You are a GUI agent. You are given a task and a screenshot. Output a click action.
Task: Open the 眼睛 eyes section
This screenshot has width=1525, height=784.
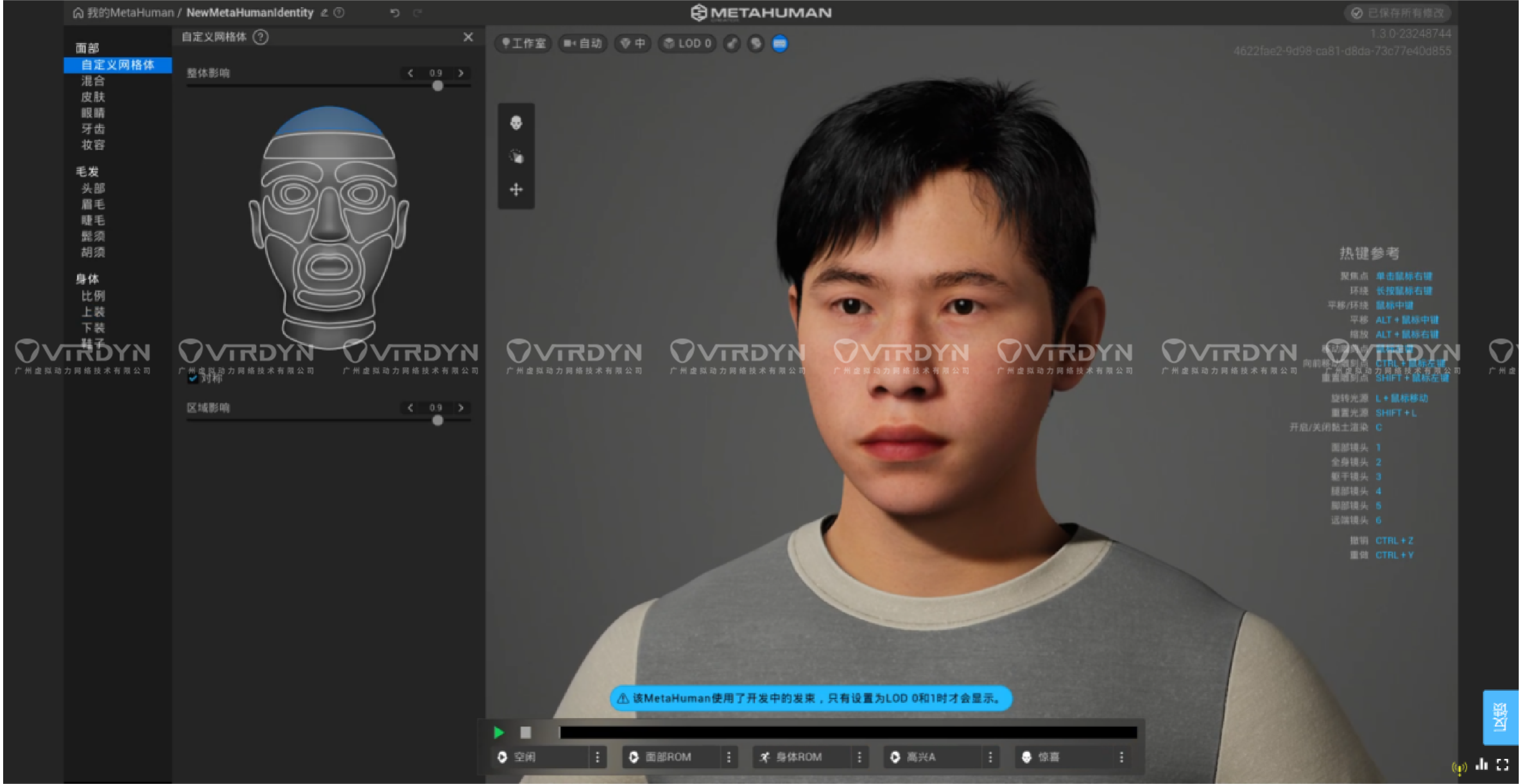coord(93,113)
